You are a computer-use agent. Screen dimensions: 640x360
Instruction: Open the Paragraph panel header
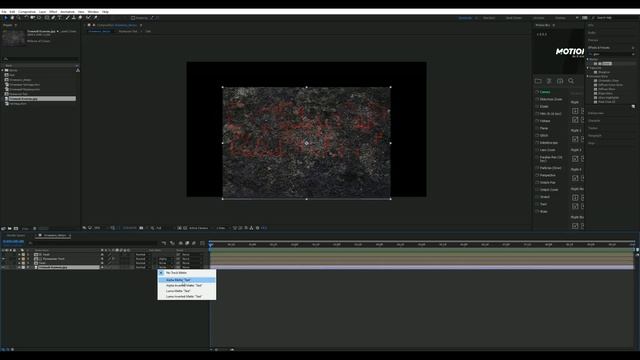[595, 136]
